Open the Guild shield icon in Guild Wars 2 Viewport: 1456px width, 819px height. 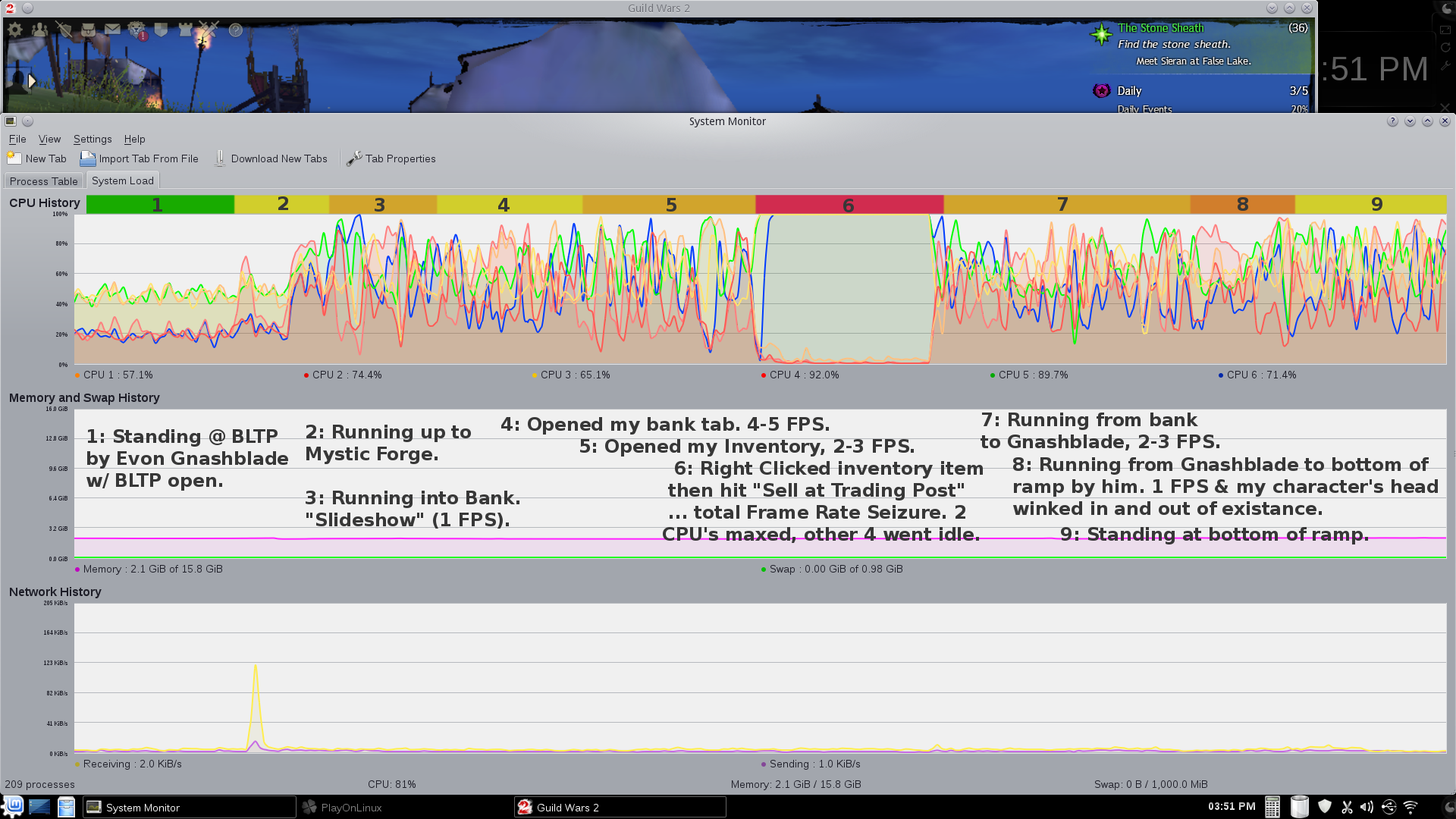coord(161,30)
